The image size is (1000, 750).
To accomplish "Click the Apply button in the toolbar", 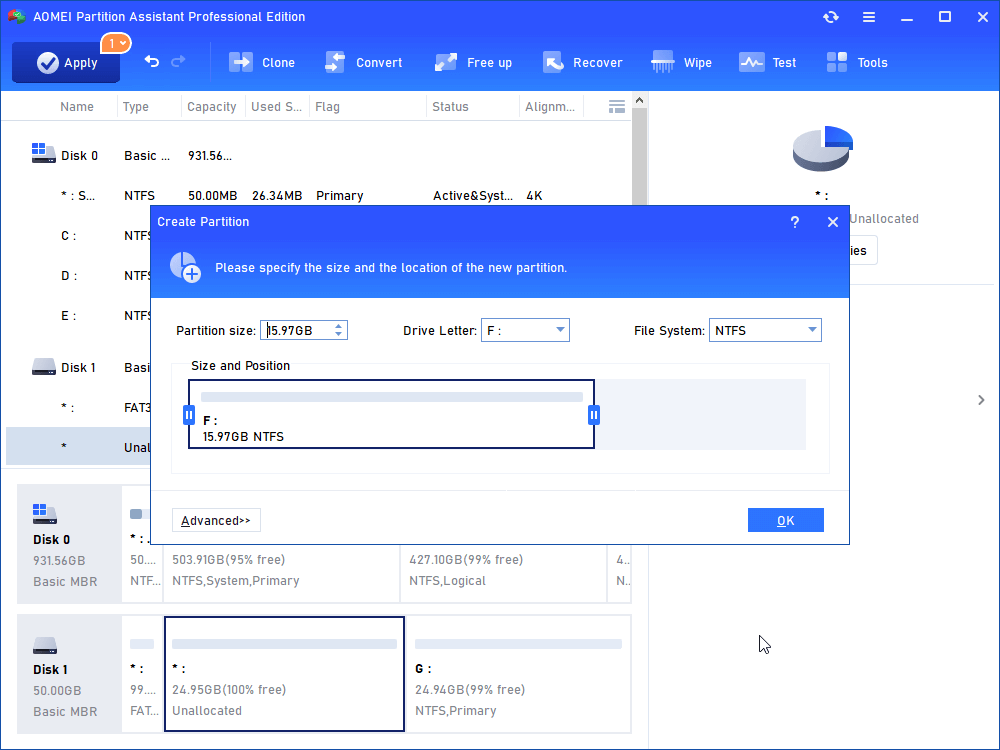I will [66, 62].
